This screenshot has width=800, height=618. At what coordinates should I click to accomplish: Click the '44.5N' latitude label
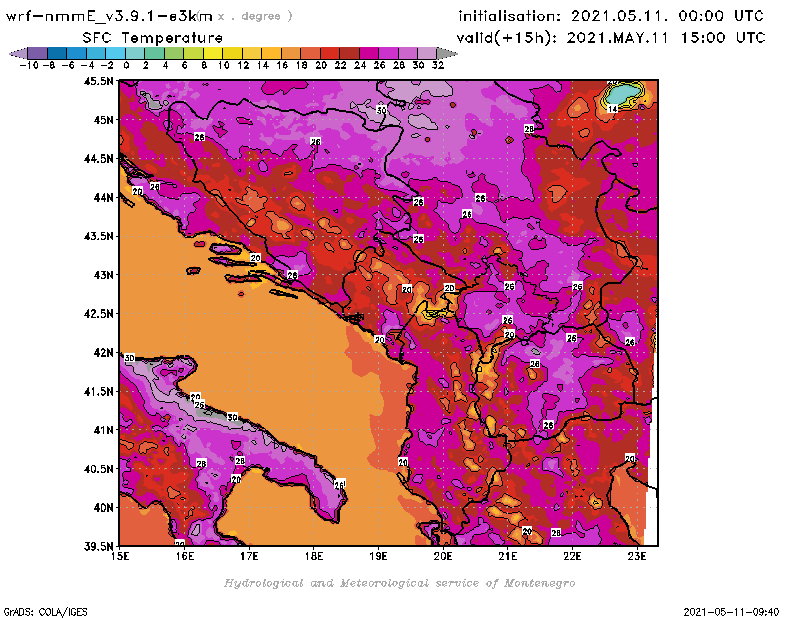click(98, 159)
